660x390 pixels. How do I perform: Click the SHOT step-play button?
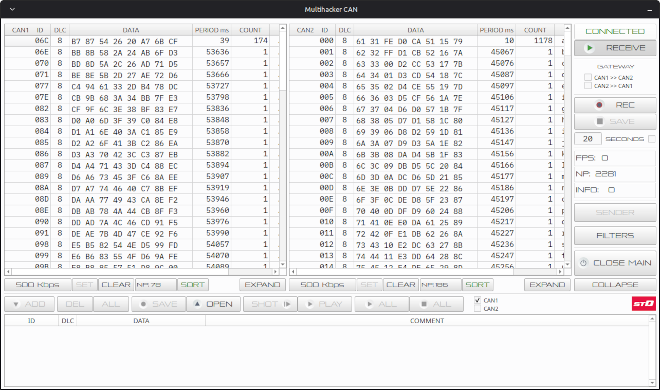pos(270,304)
